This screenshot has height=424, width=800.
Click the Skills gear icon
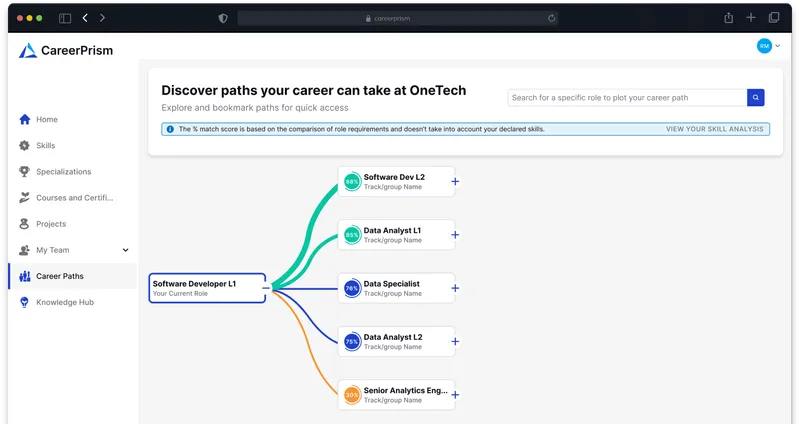coord(24,145)
